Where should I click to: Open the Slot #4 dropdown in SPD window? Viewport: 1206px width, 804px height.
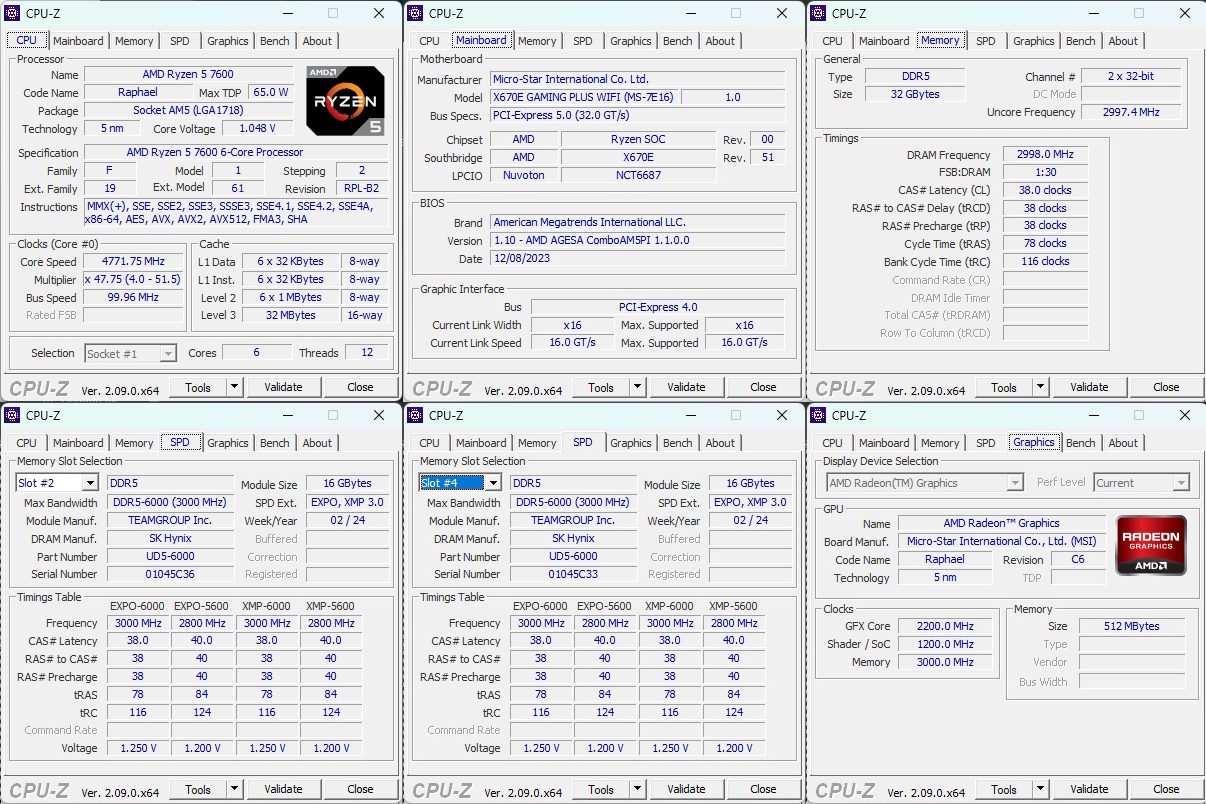[458, 482]
